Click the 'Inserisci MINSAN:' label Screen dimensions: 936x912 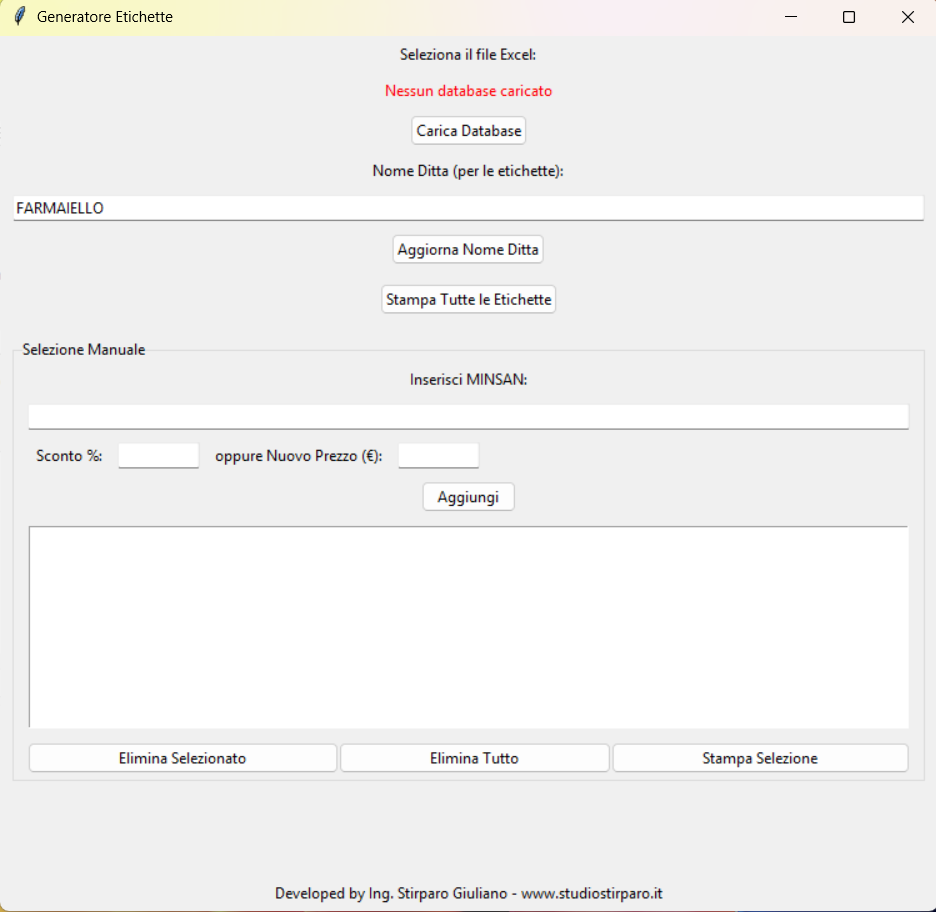469,380
